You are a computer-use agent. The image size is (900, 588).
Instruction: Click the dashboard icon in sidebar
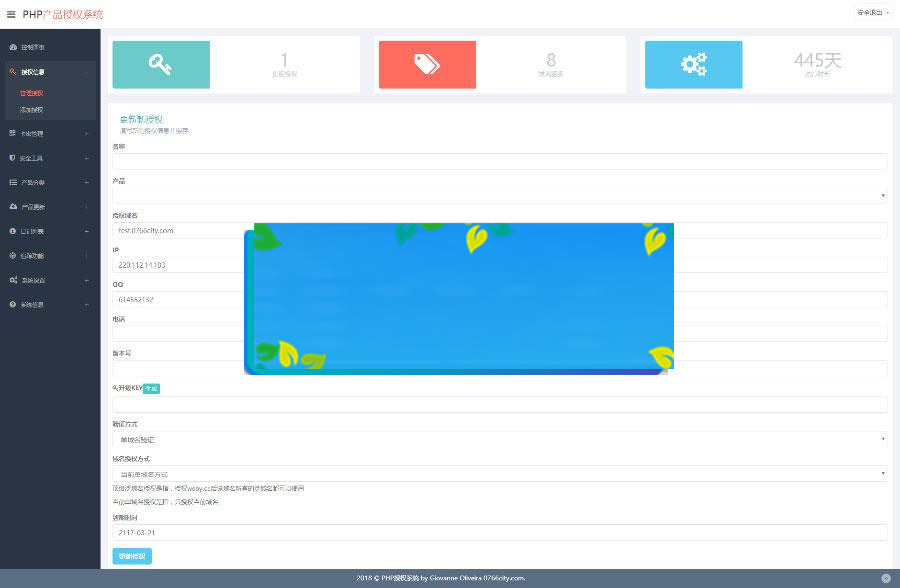[x=13, y=47]
